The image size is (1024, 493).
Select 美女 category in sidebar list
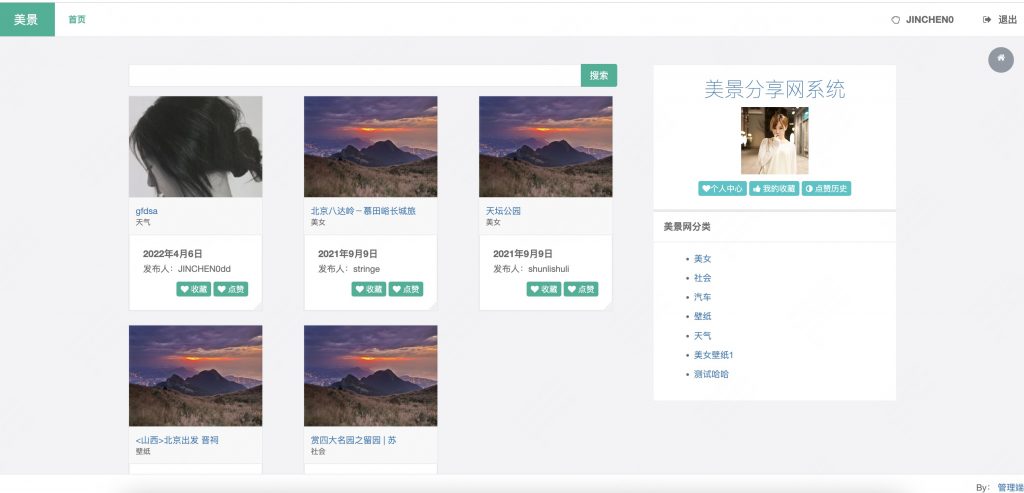[x=702, y=259]
